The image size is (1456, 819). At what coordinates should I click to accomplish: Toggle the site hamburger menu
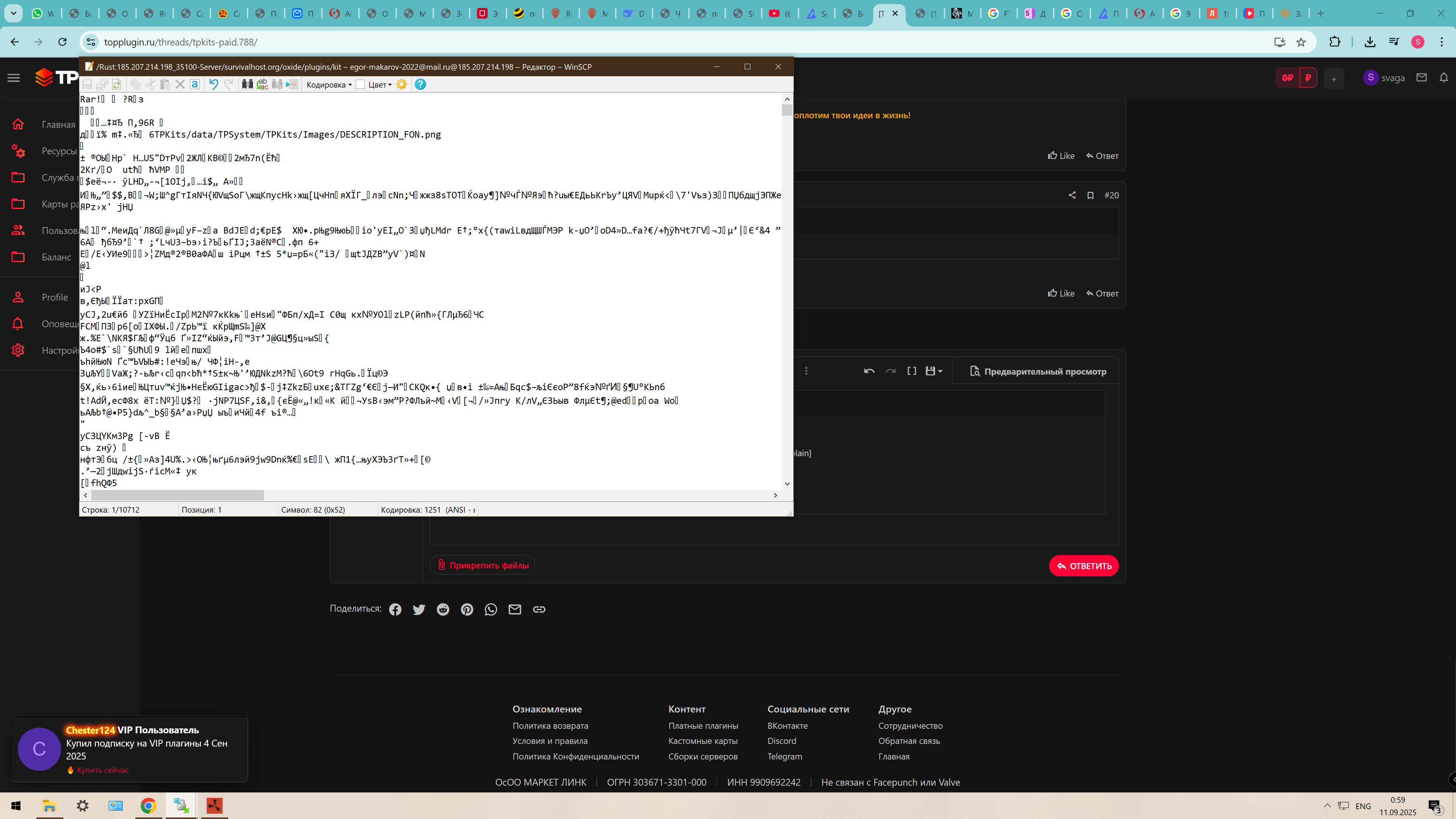[14, 78]
